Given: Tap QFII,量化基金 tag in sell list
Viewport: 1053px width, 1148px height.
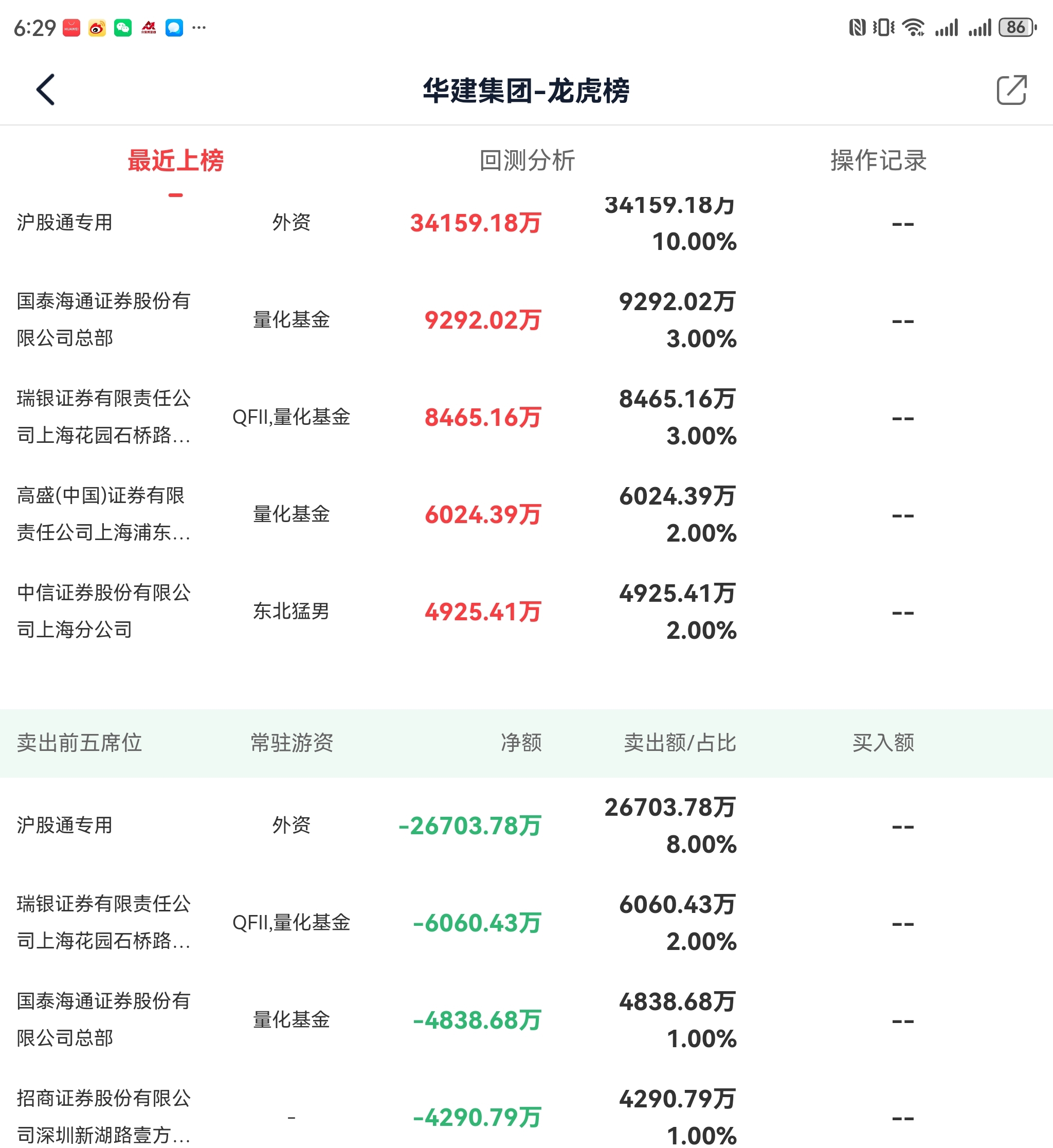Looking at the screenshot, I should (291, 922).
